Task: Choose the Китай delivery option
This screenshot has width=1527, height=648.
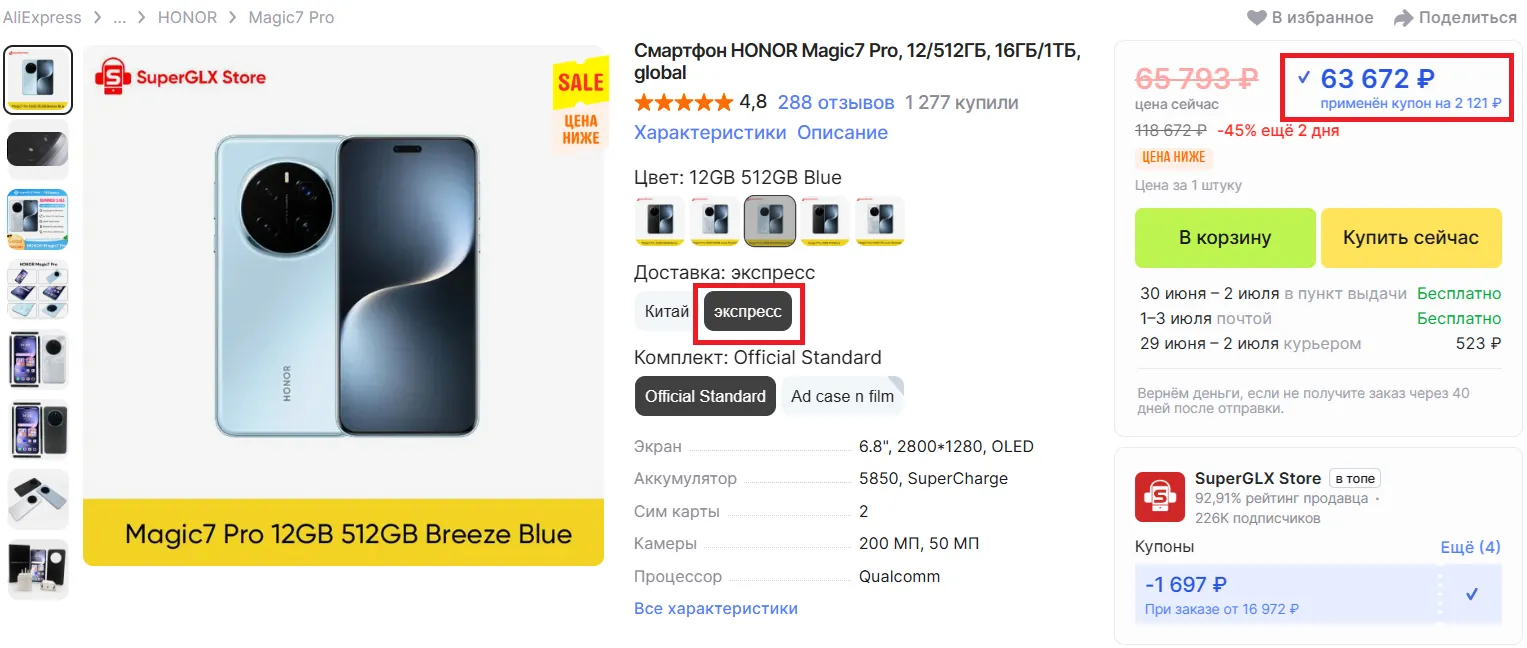Action: tap(667, 311)
